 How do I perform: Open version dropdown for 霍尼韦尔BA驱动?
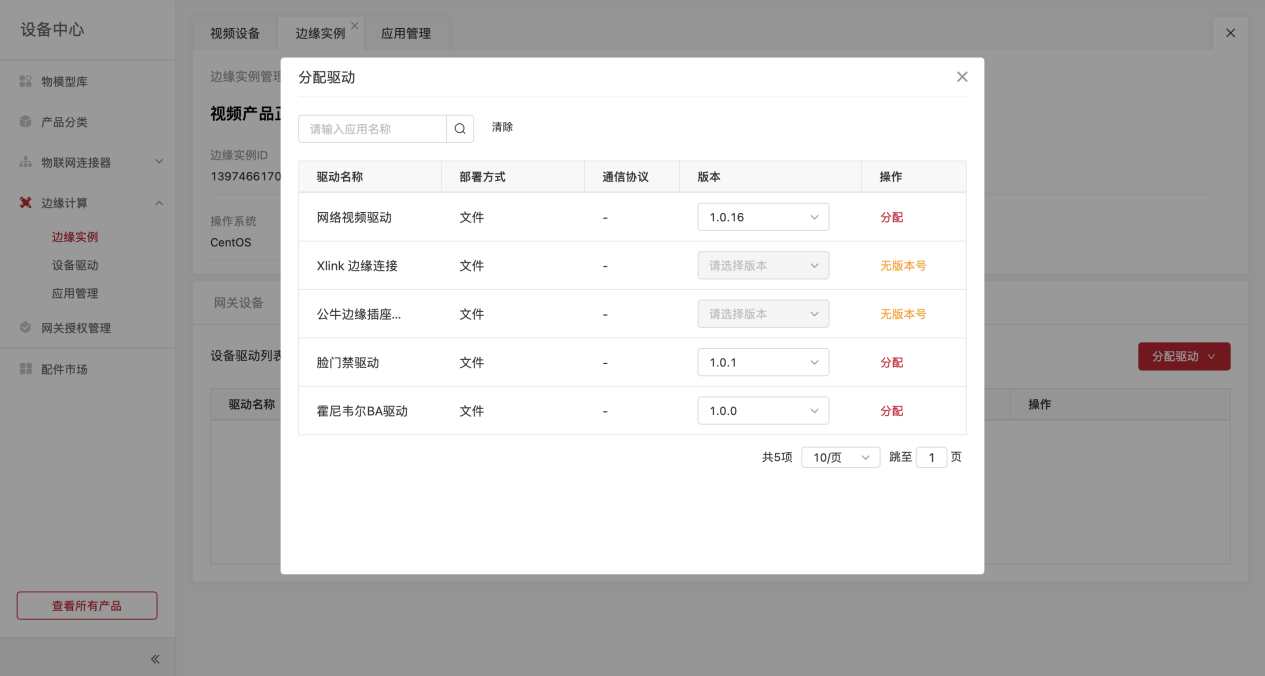[x=763, y=411]
